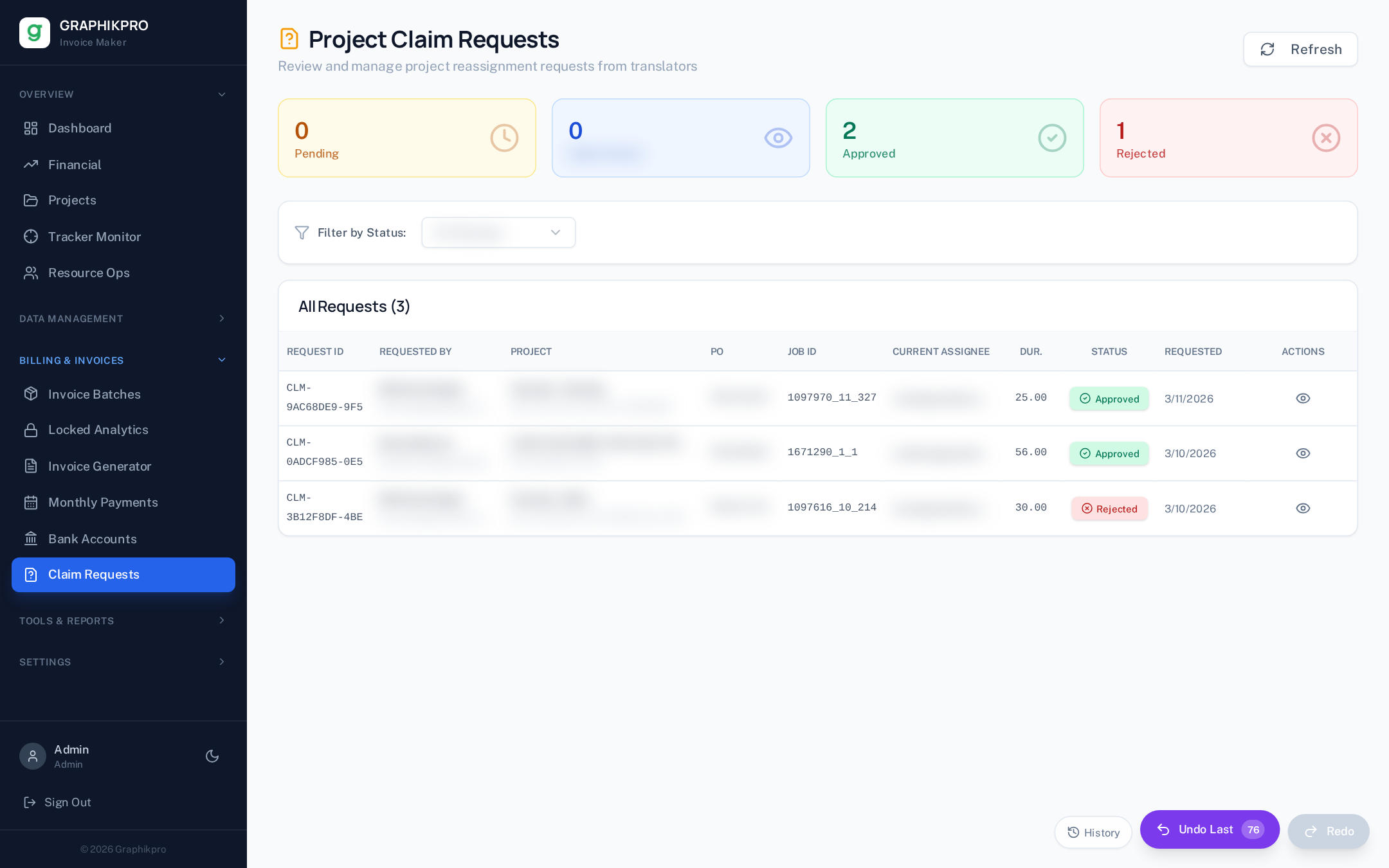Expand the Tools & Reports section

point(123,620)
